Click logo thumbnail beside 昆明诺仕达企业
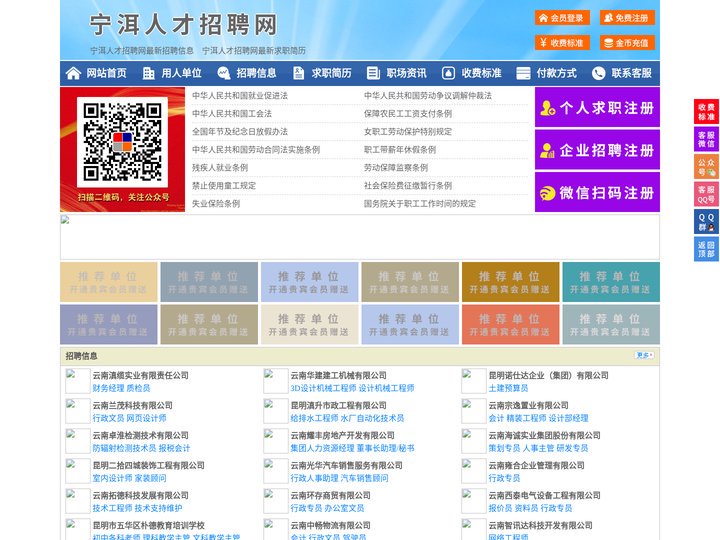 click(x=473, y=381)
